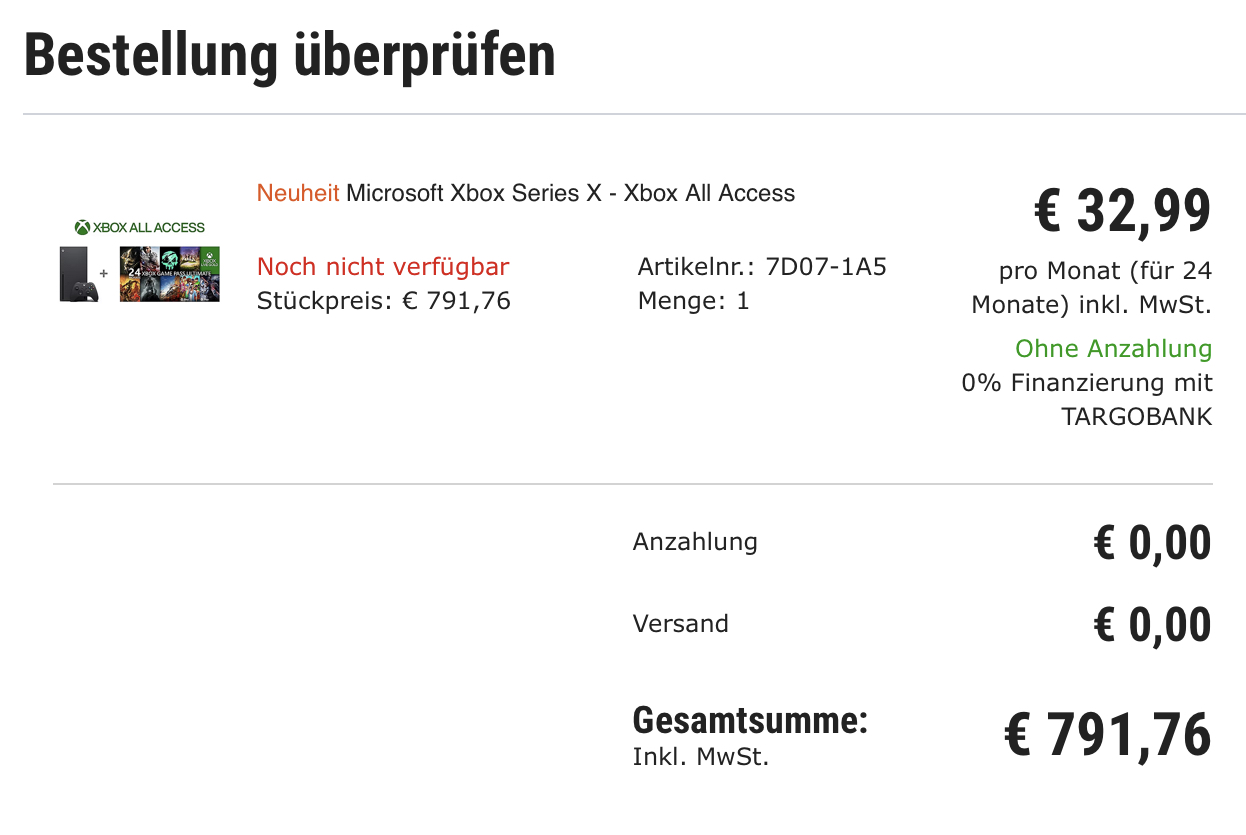Click the orange Neuheit label
1246x835 pixels.
click(298, 193)
